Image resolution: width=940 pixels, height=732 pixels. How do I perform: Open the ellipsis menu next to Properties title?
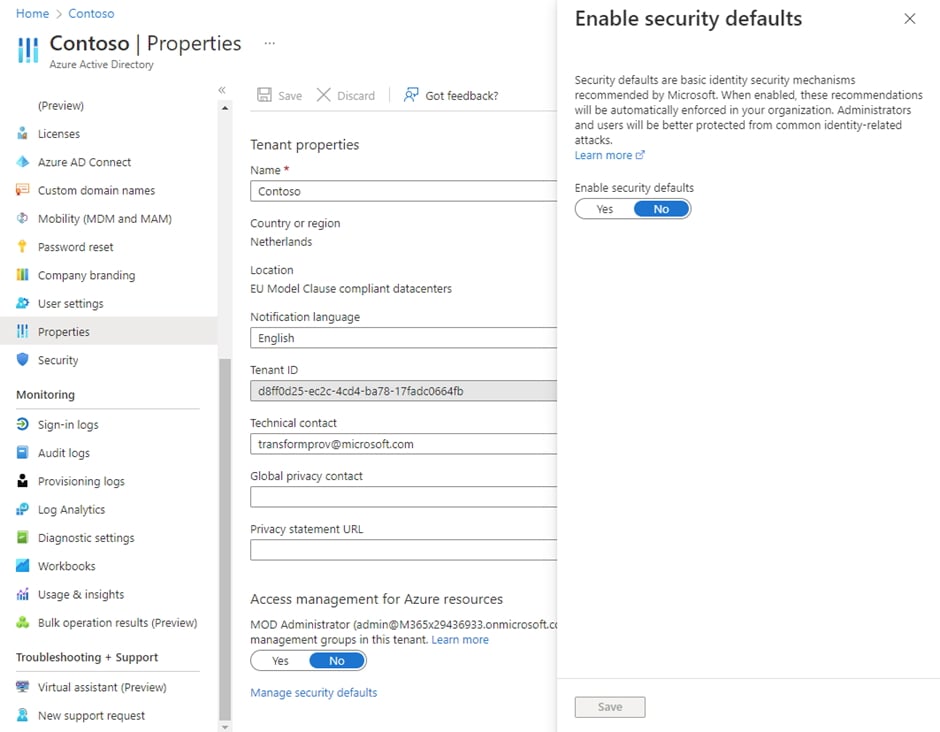268,42
